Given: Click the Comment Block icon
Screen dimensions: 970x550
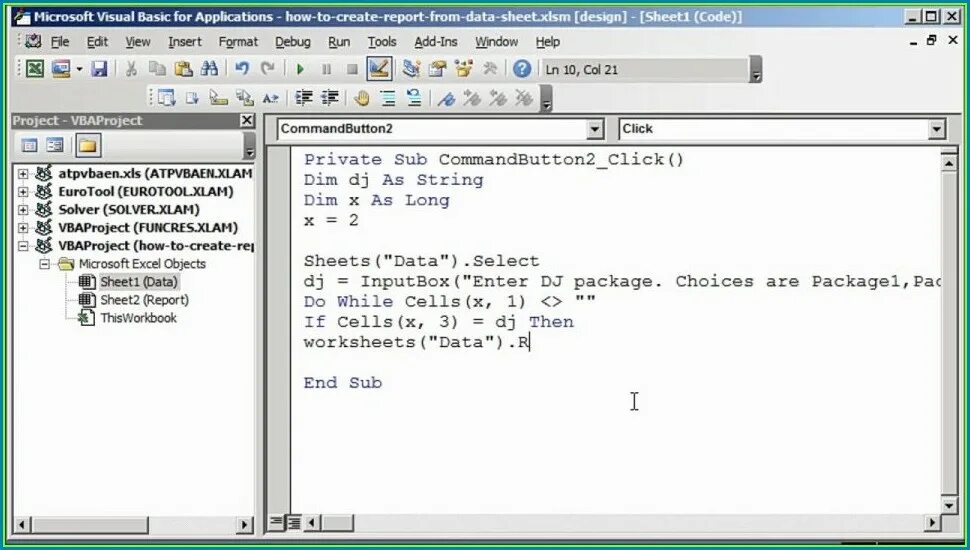Looking at the screenshot, I should click(388, 98).
